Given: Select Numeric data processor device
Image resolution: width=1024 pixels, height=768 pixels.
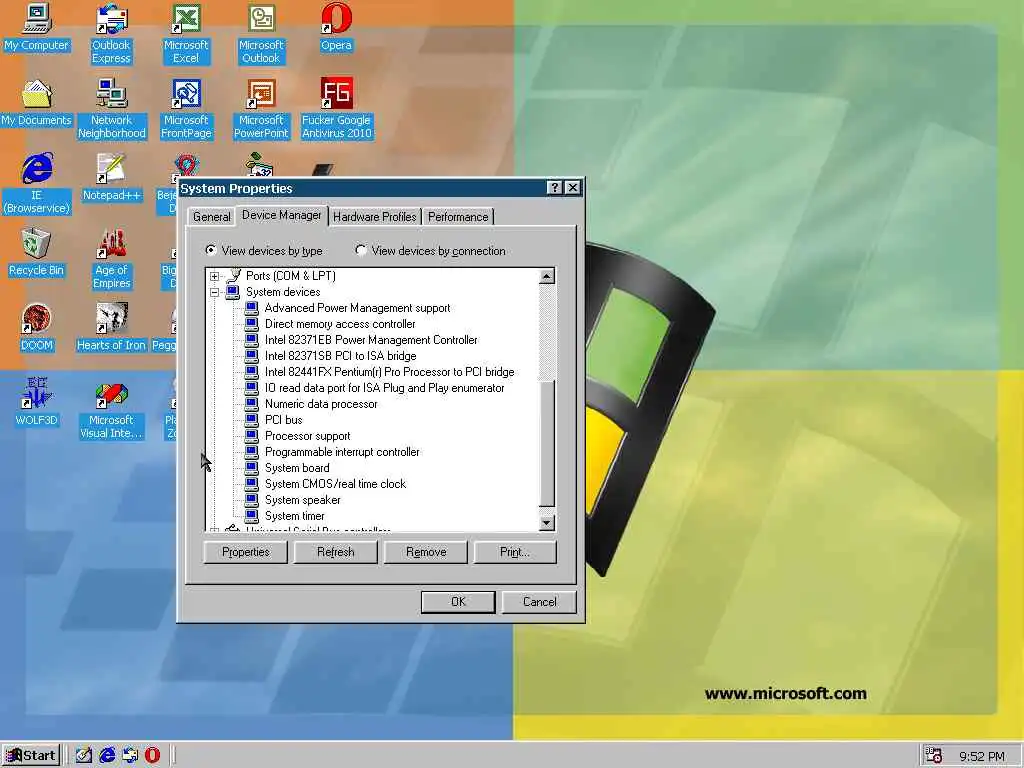Looking at the screenshot, I should 321,404.
